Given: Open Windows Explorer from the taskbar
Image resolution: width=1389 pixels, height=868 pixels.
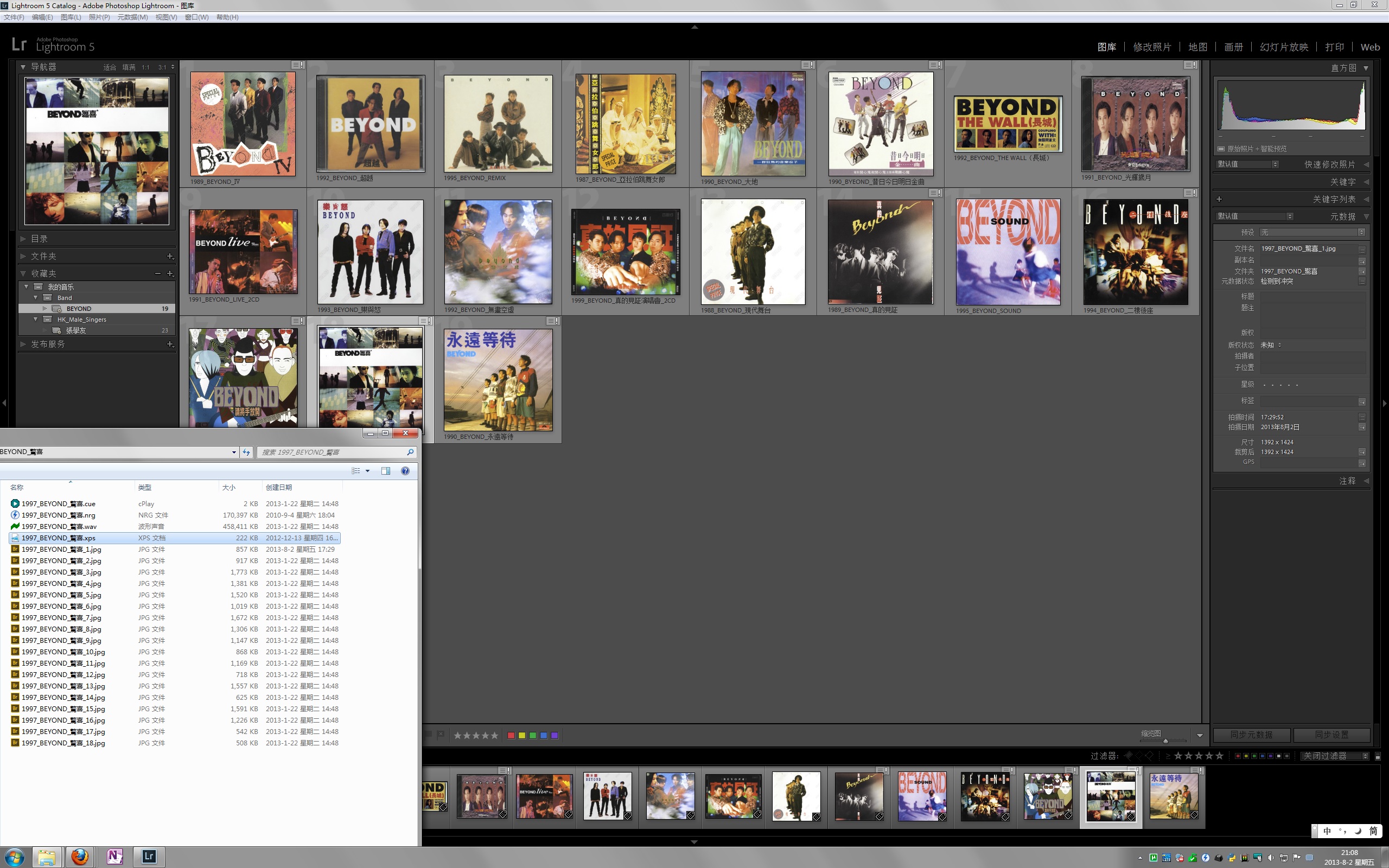Looking at the screenshot, I should pyautogui.click(x=47, y=857).
